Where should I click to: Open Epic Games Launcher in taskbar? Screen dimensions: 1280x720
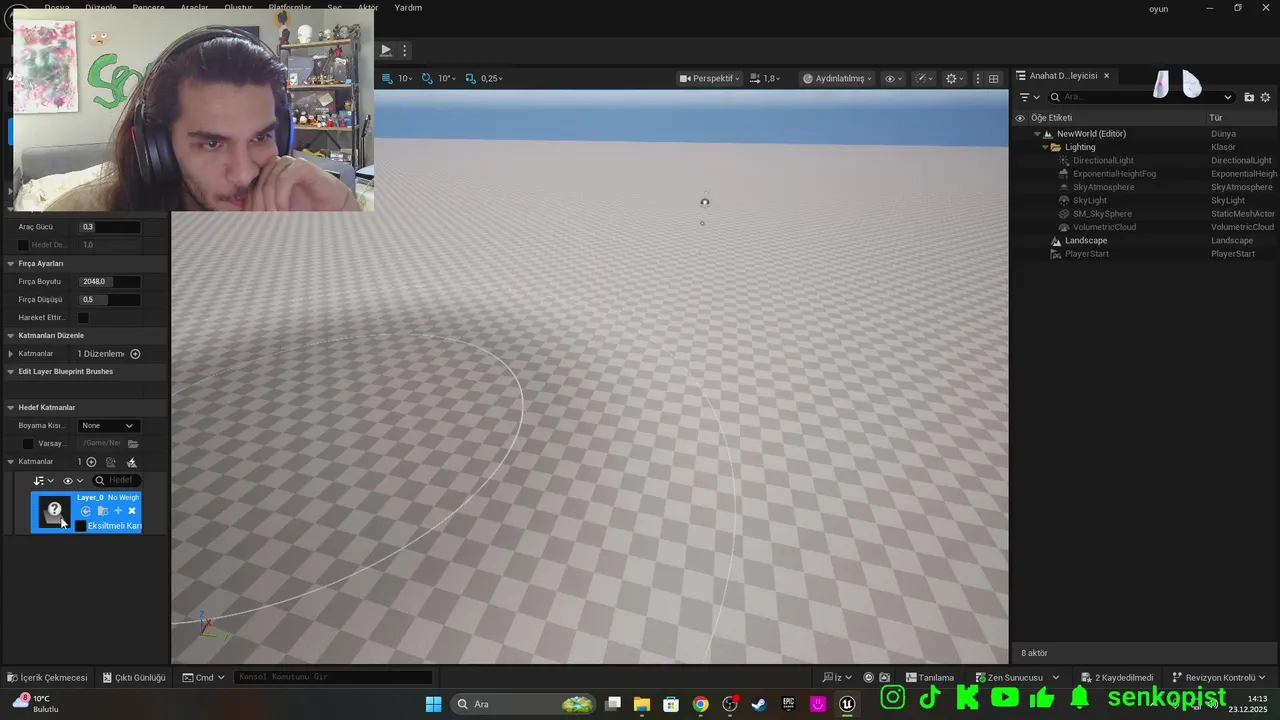[788, 704]
